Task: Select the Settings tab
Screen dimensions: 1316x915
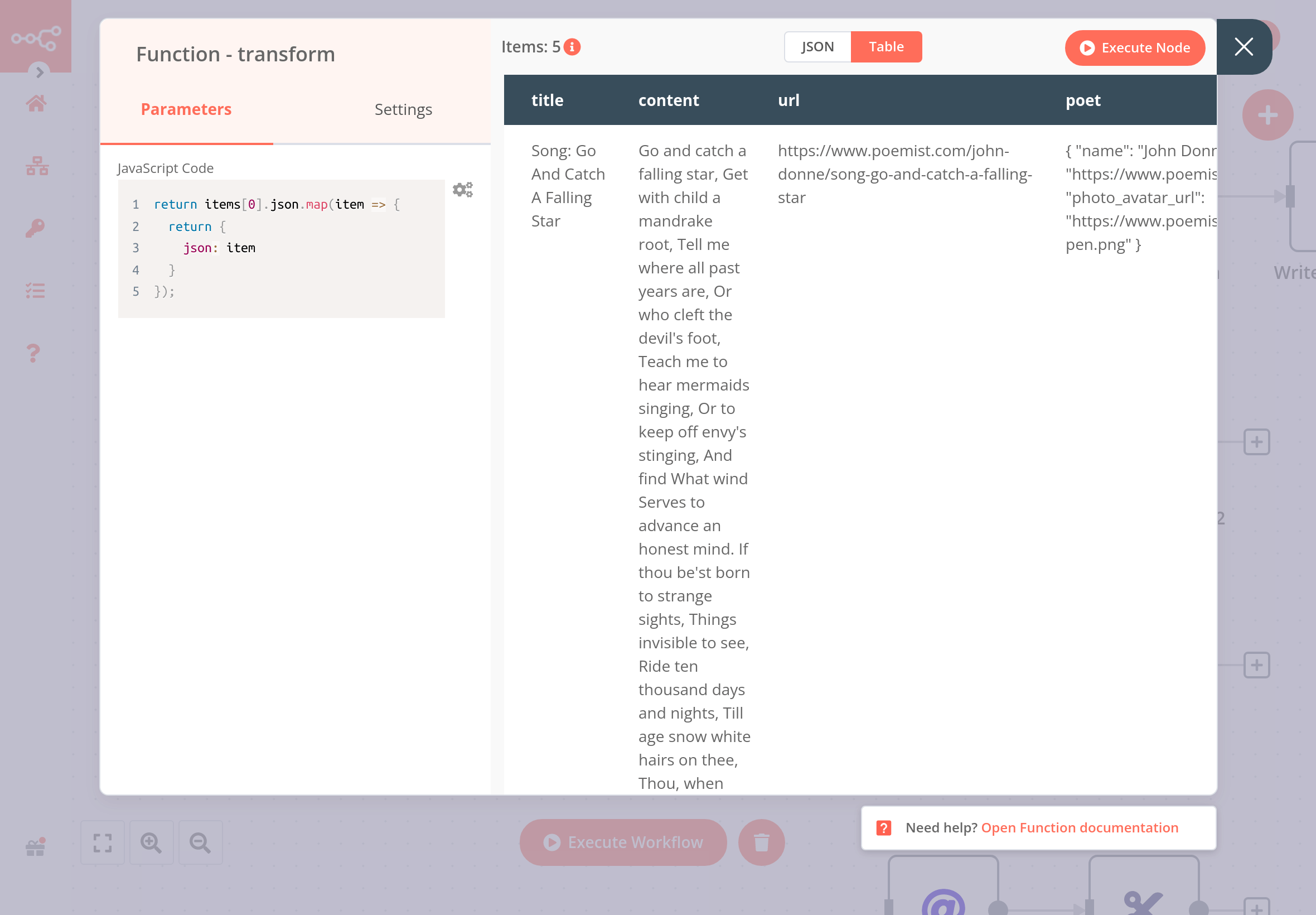Action: click(x=403, y=109)
